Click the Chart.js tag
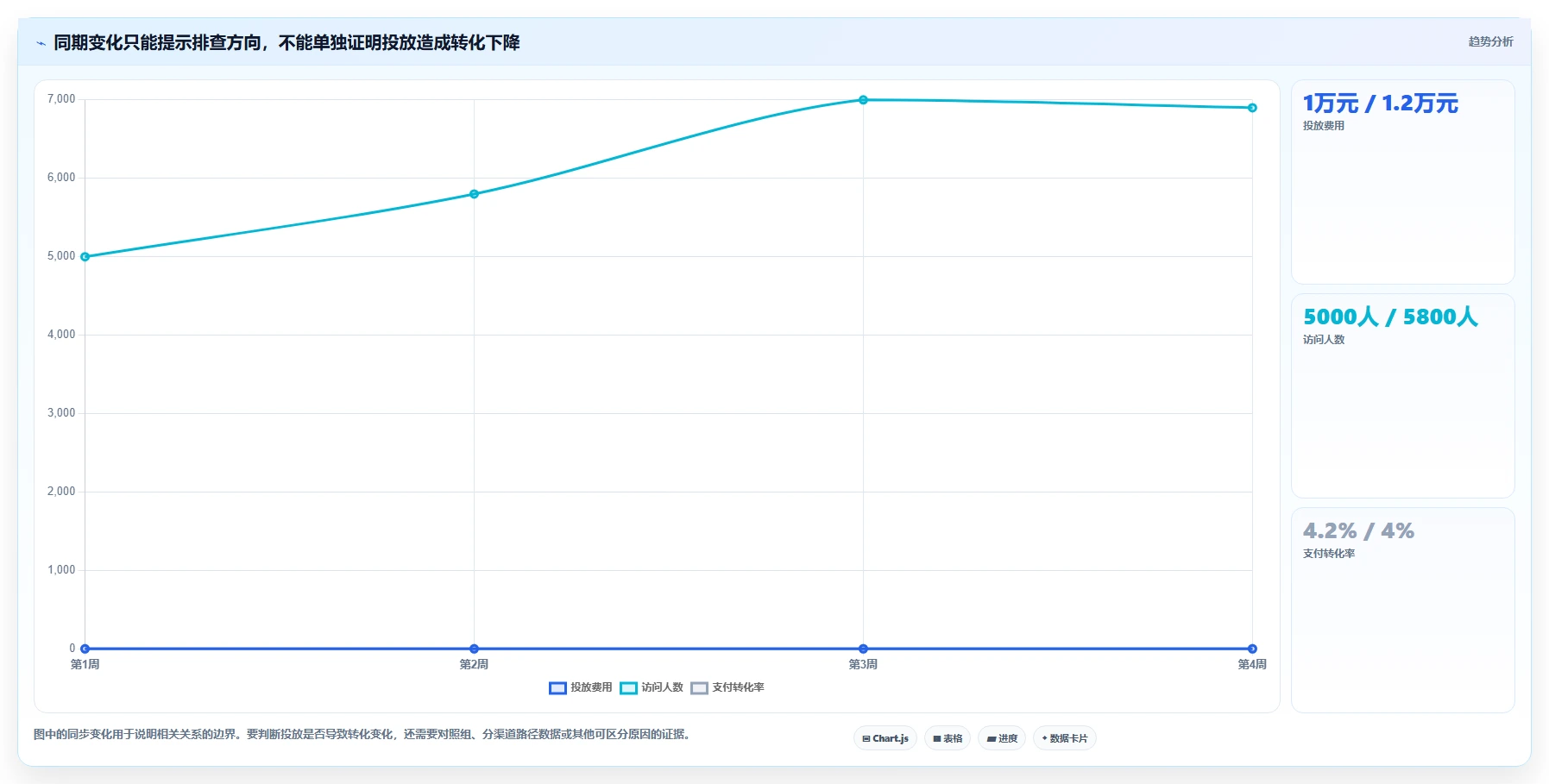 pos(885,738)
